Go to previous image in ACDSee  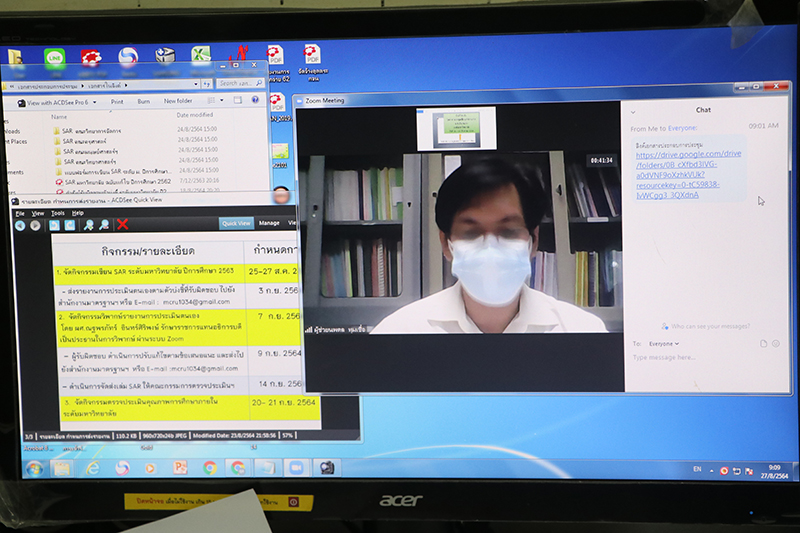pos(21,225)
